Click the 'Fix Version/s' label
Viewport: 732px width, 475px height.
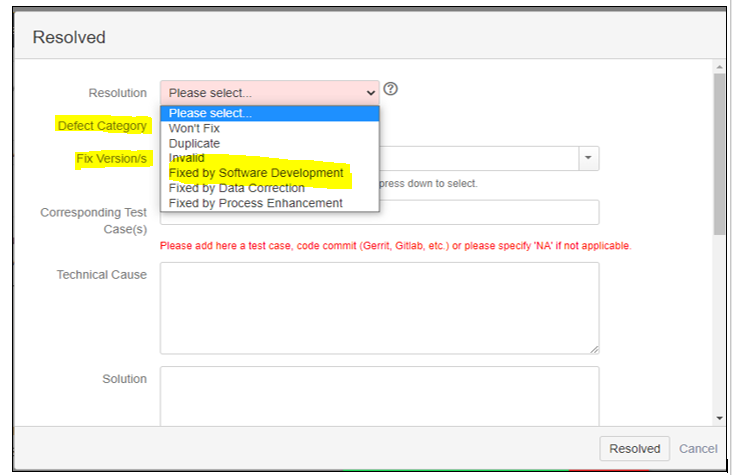coord(112,159)
